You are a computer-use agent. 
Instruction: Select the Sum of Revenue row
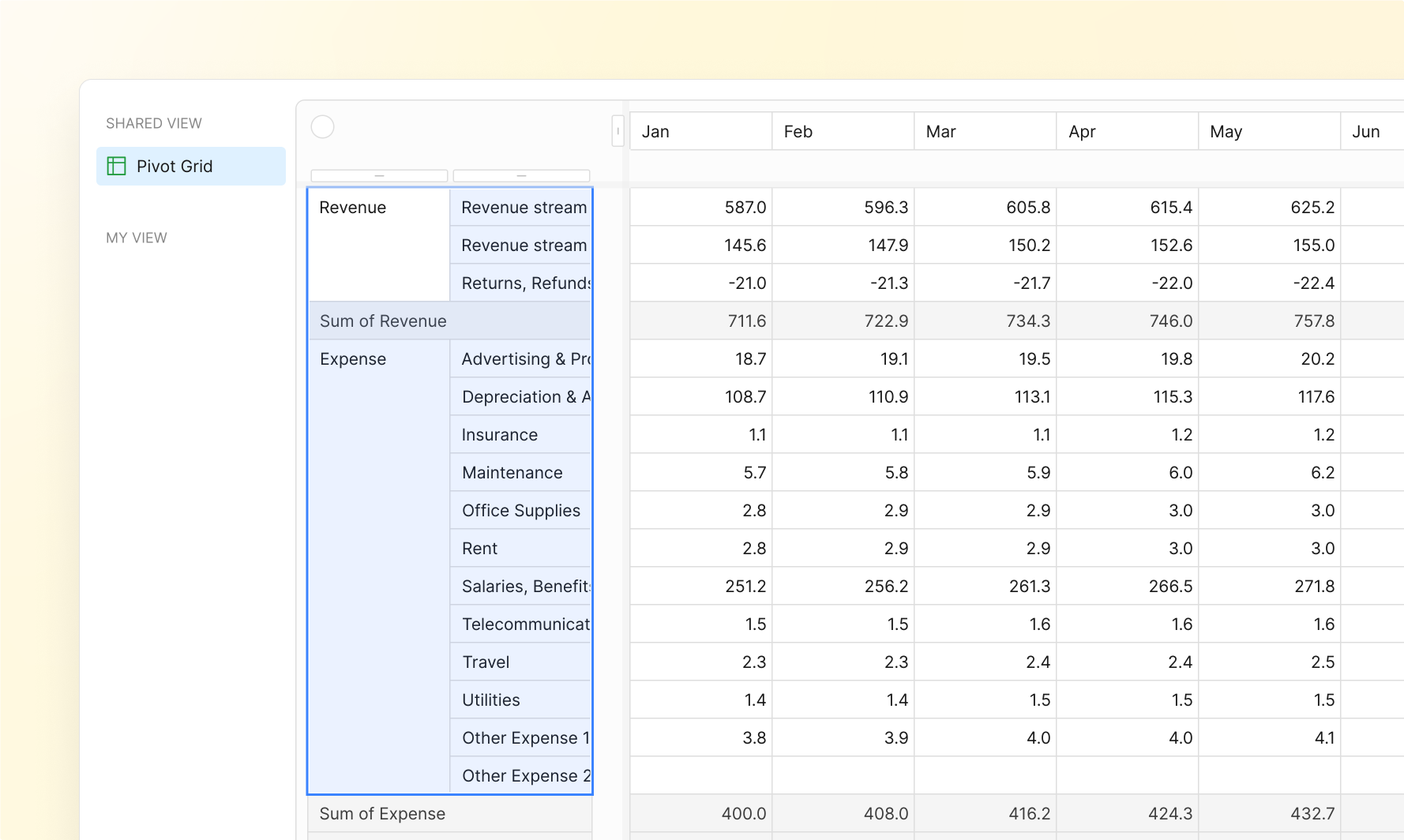[450, 321]
